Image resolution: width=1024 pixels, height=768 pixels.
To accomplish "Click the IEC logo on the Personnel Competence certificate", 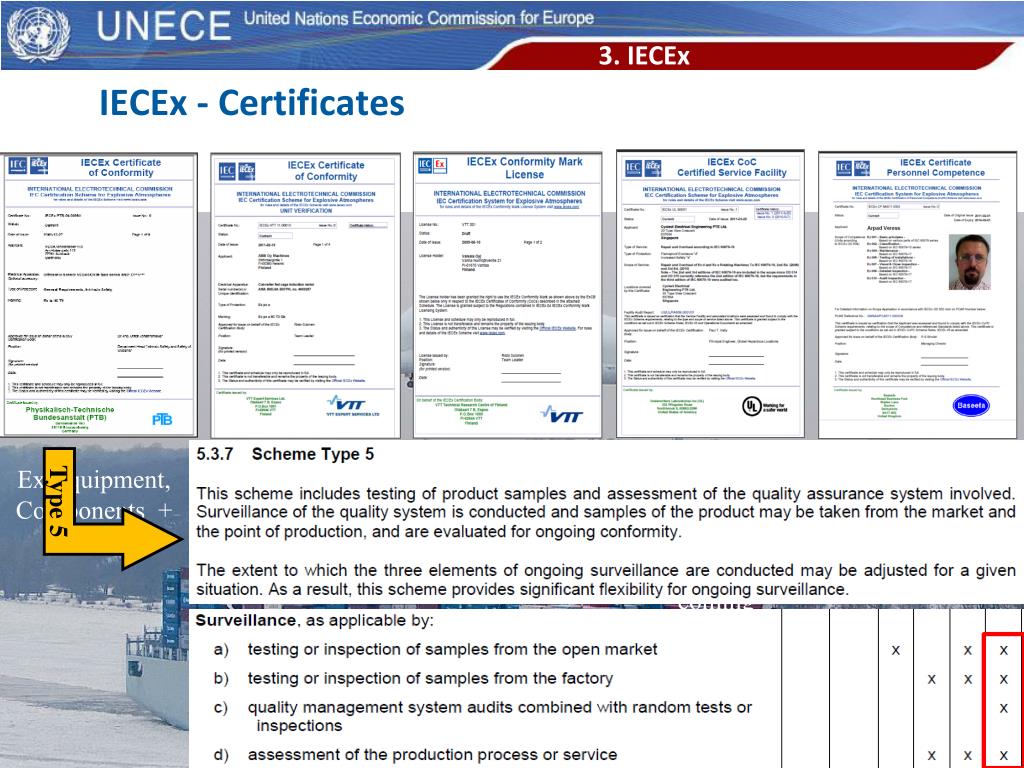I will (844, 168).
